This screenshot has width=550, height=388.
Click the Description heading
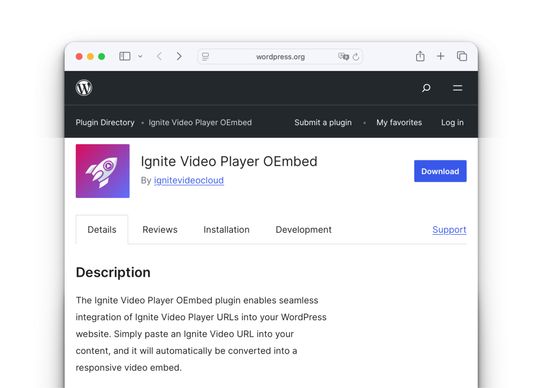click(x=113, y=273)
